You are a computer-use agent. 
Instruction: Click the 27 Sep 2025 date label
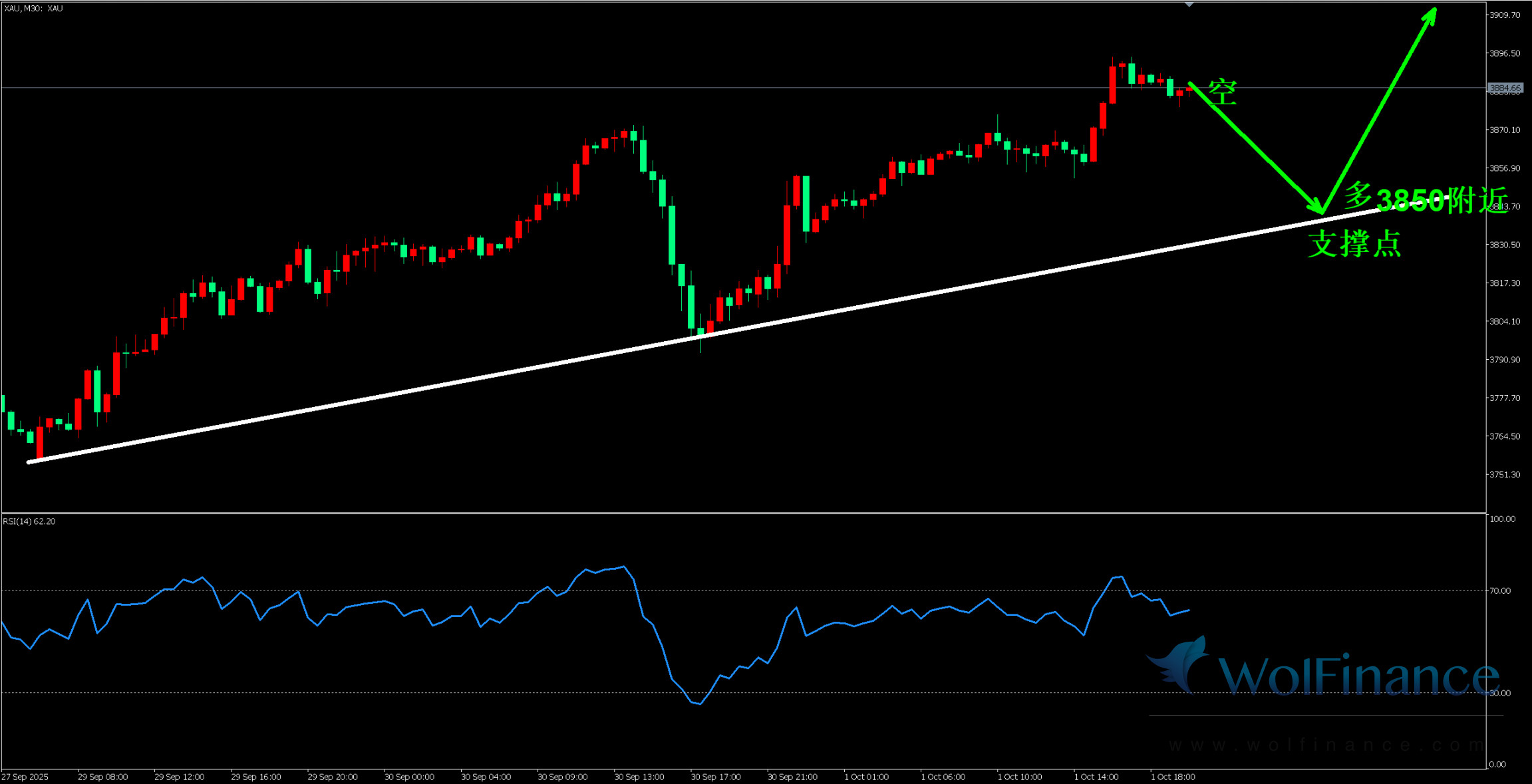(x=25, y=777)
